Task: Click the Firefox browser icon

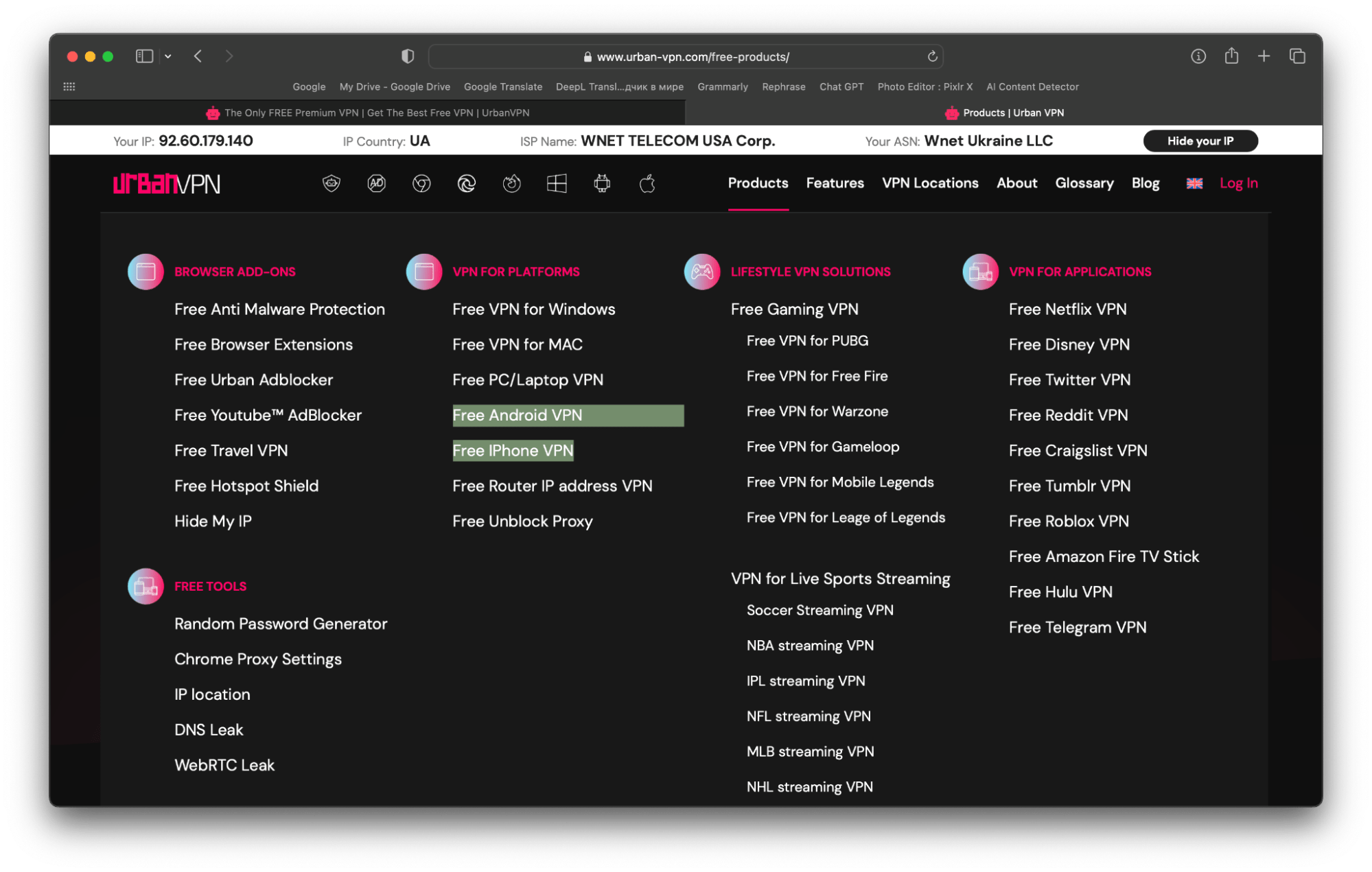Action: tap(511, 183)
